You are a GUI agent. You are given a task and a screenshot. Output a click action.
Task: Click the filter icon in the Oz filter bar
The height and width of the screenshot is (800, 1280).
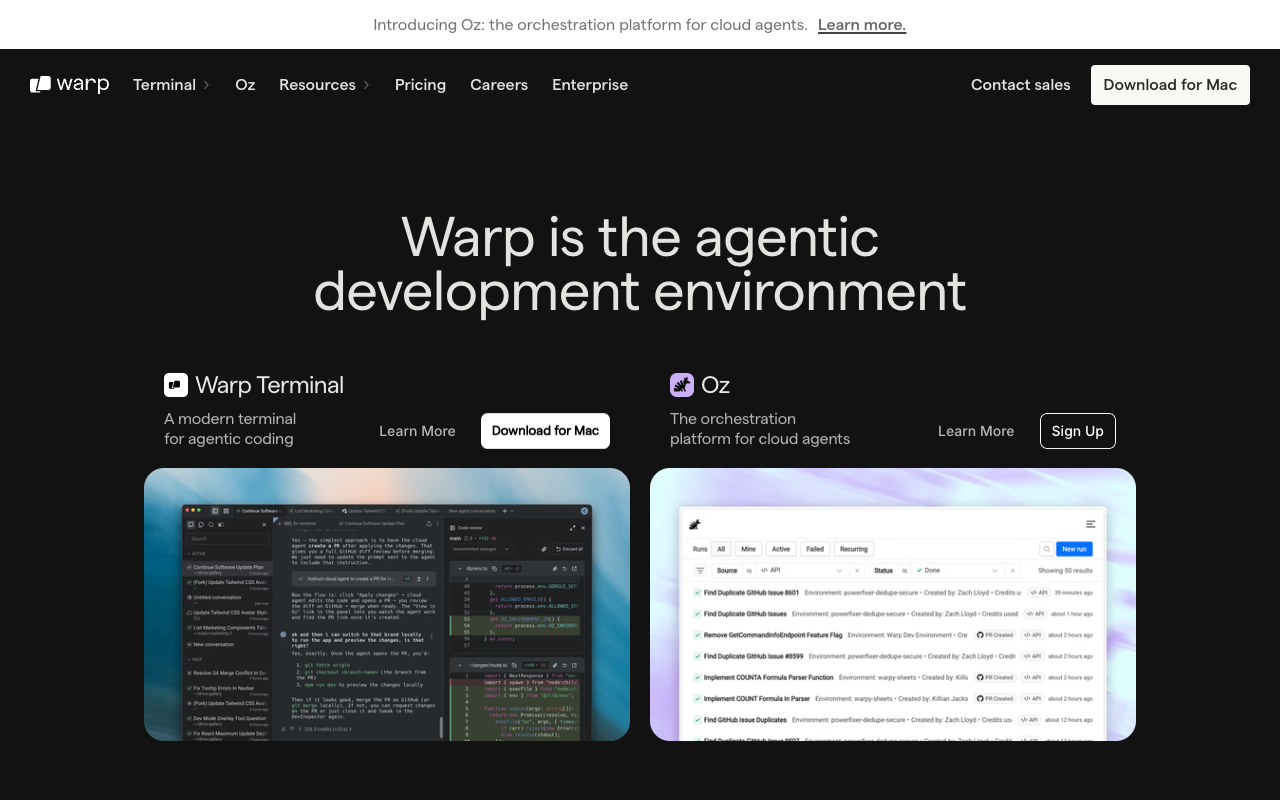pyautogui.click(x=699, y=570)
